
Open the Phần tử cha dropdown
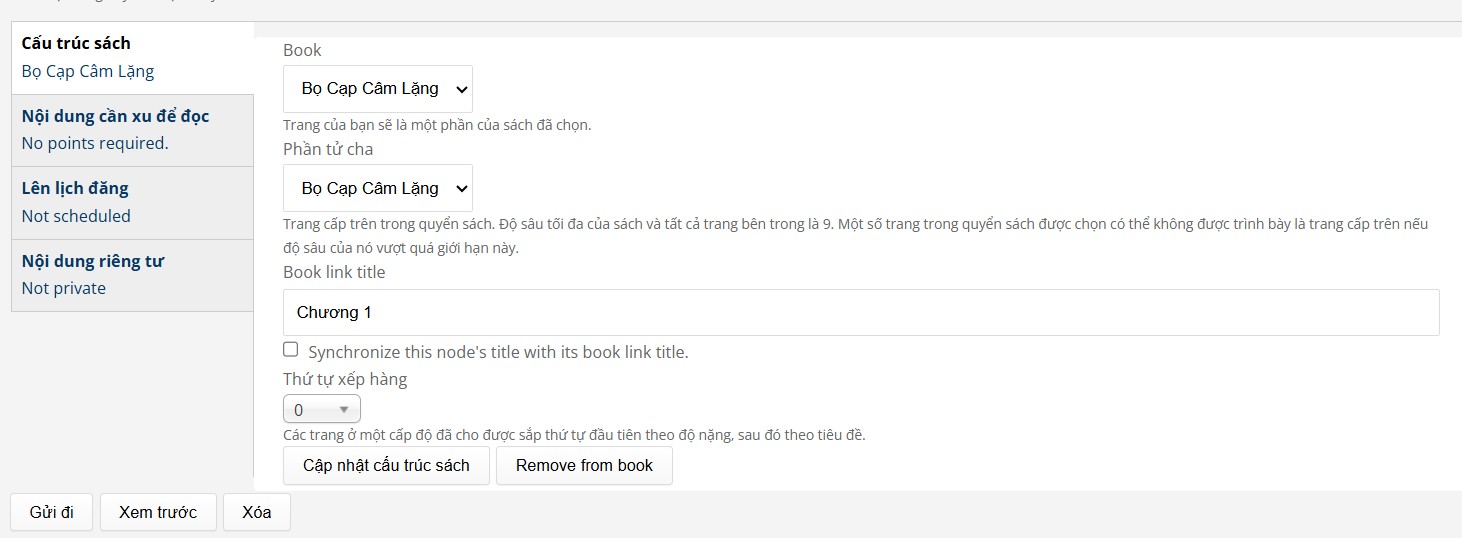coord(378,188)
